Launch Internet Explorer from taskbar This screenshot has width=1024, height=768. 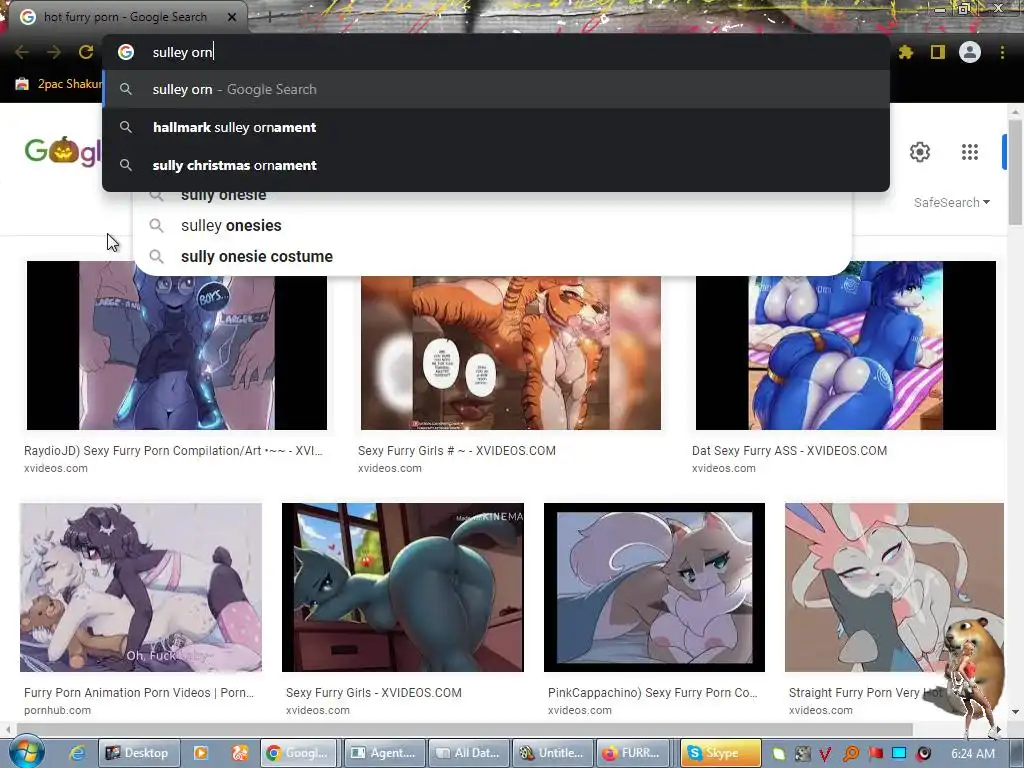pos(77,753)
